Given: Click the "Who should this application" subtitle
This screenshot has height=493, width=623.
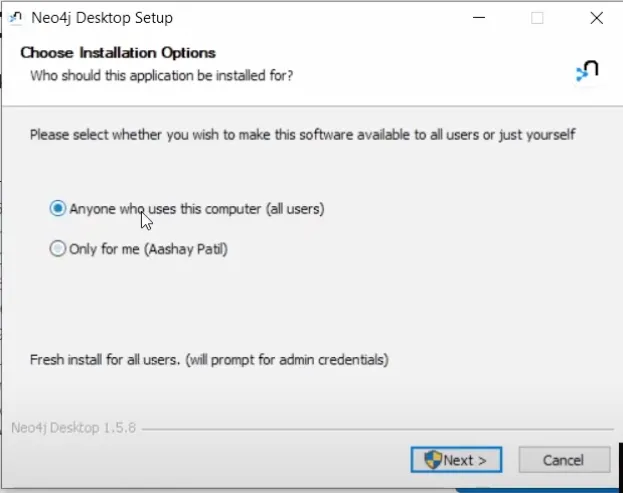Looking at the screenshot, I should 161,75.
